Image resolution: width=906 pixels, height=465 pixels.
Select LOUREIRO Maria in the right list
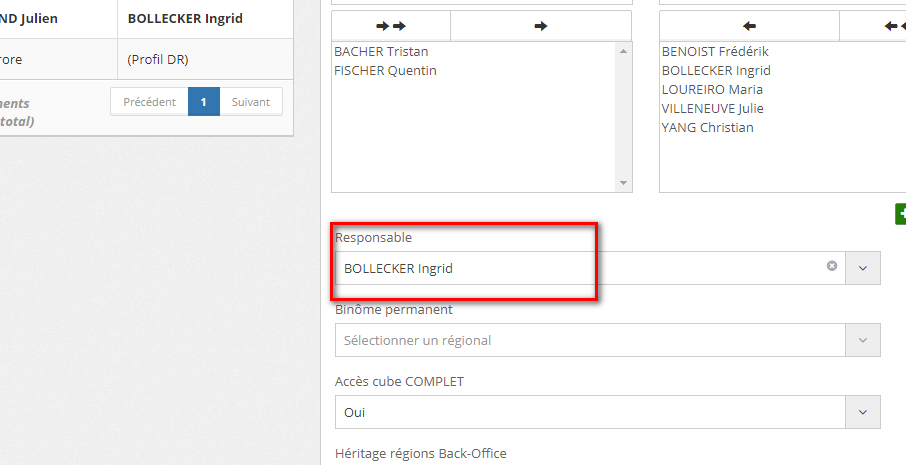(712, 89)
